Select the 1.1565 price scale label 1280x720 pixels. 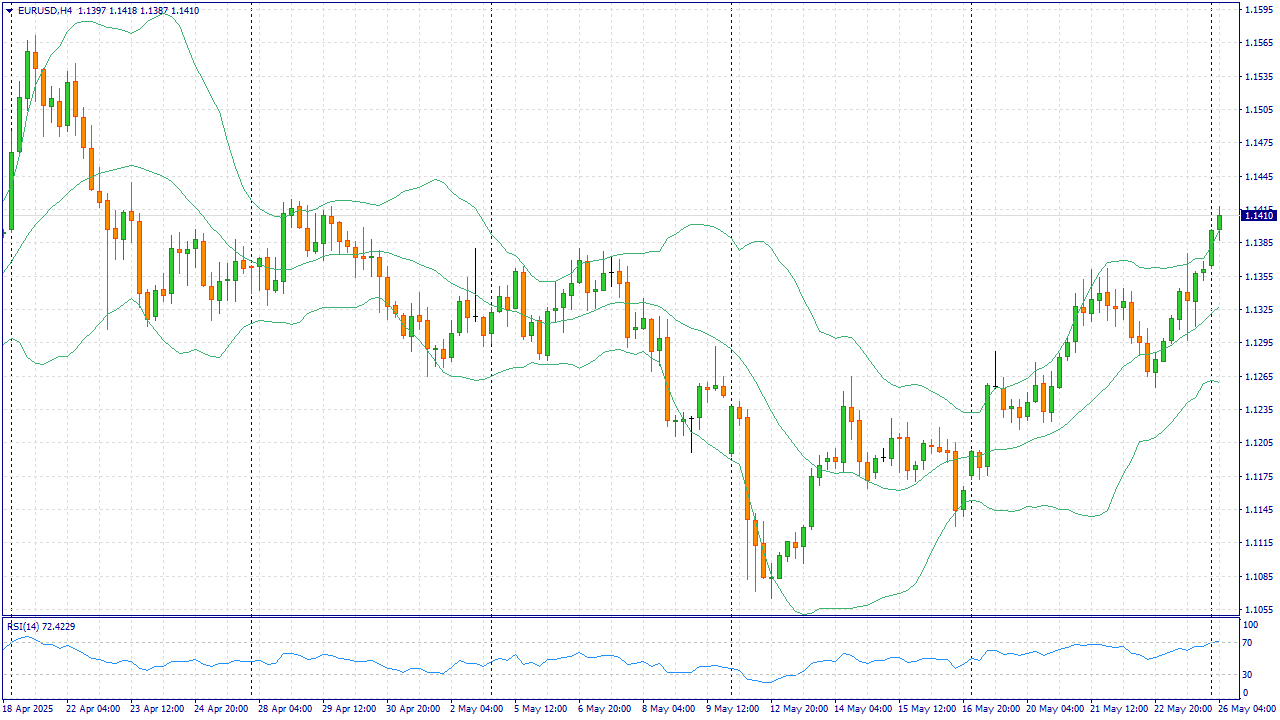[x=1258, y=43]
